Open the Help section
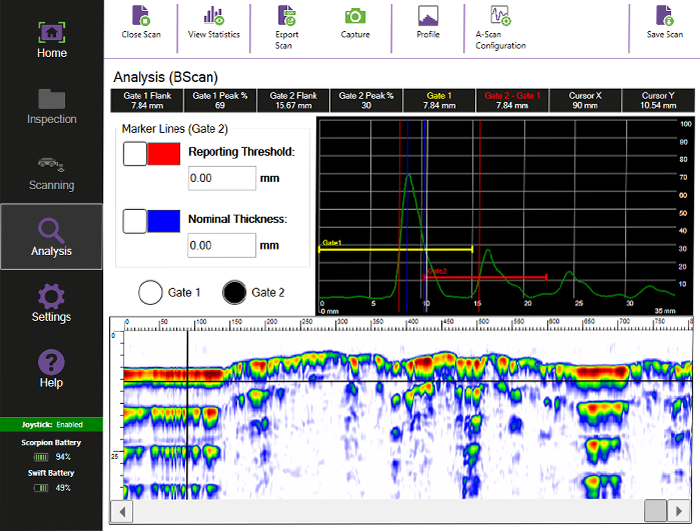The height and width of the screenshot is (531, 700). coord(51,369)
